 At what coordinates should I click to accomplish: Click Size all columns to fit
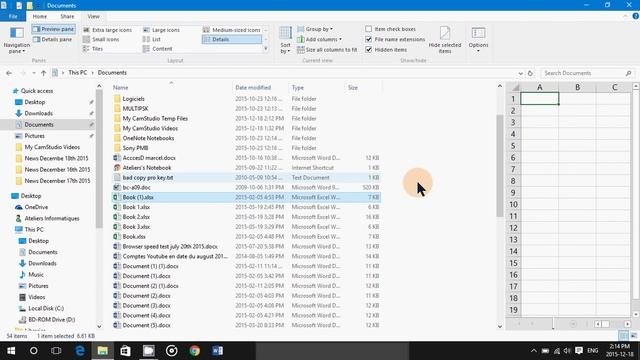coord(327,49)
